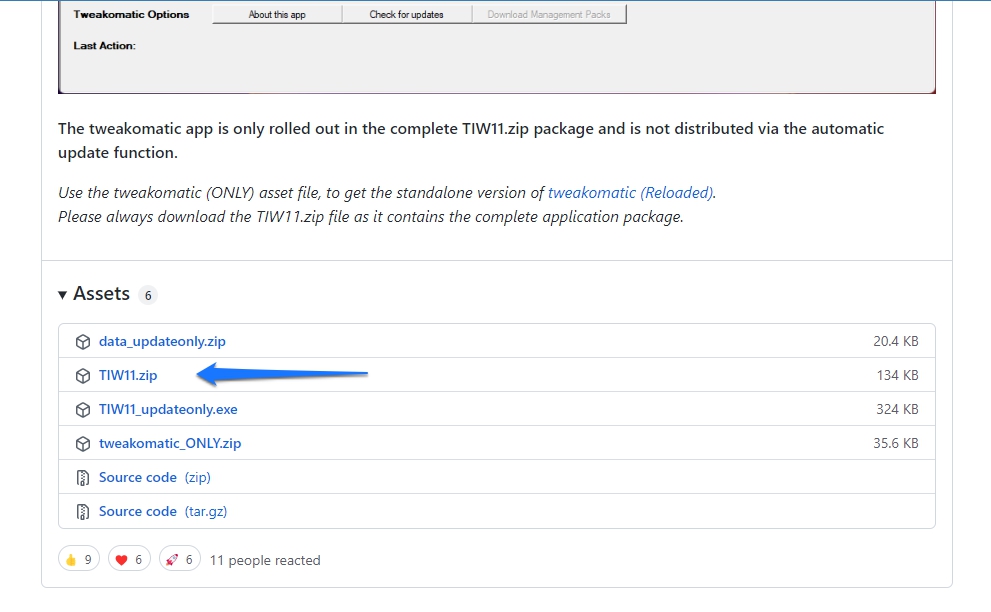Select the 20.4 KB size text
This screenshot has height=612, width=991.
tap(896, 341)
